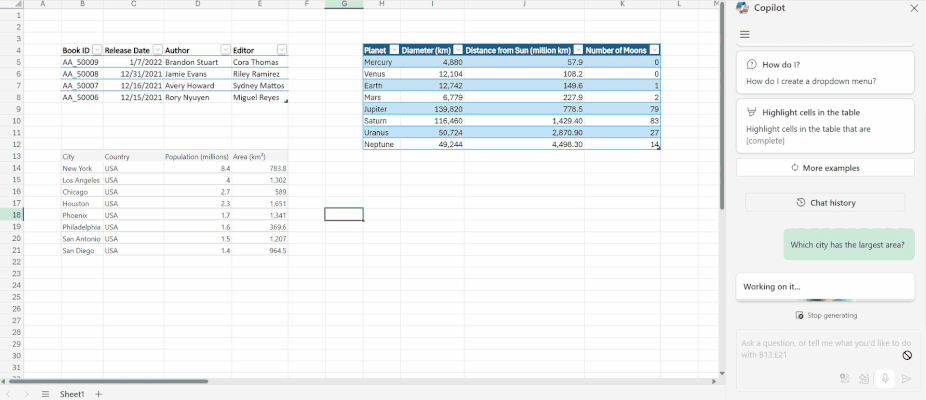Screen dimensions: 926x400
Task: Open the Number of Moons filter dropdown
Action: [x=654, y=50]
